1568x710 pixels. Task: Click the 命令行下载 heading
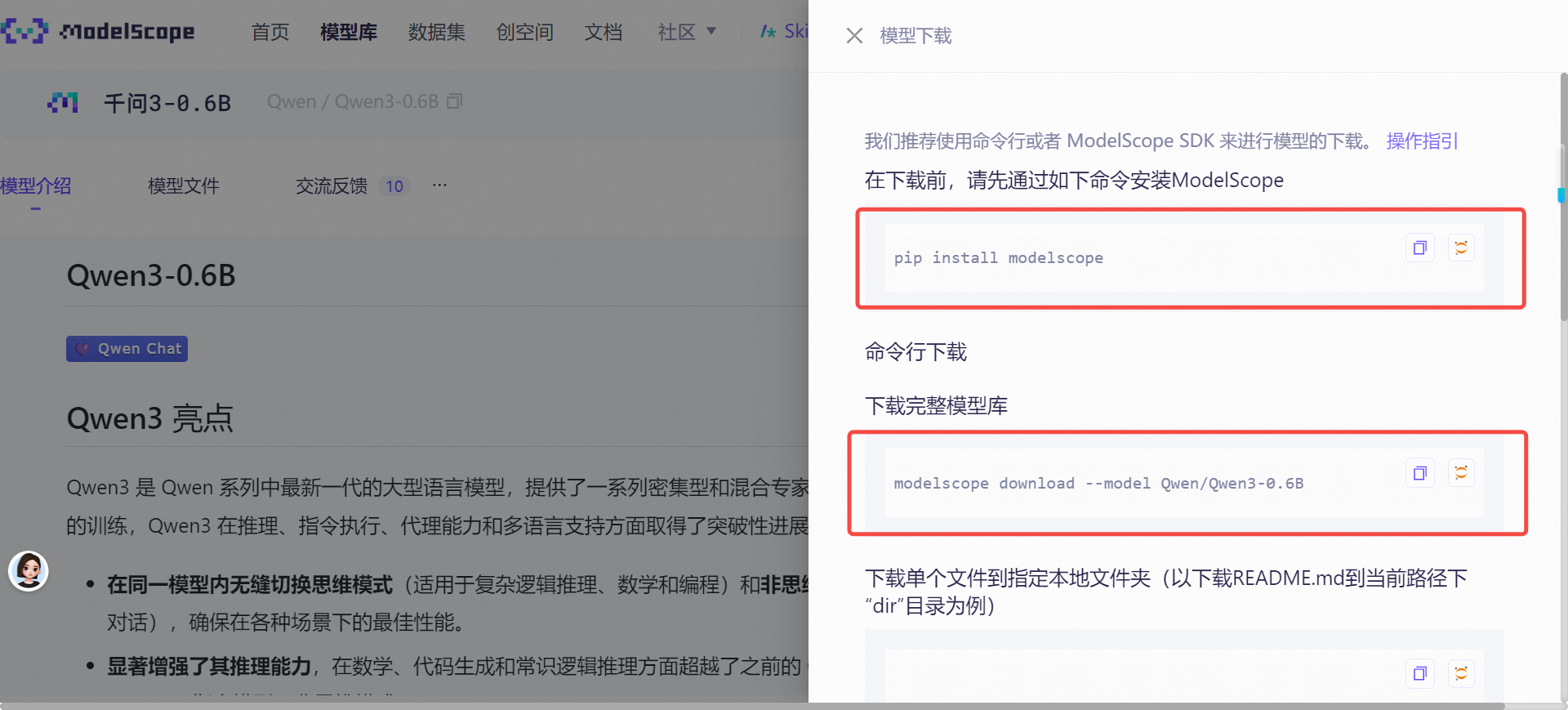[x=915, y=352]
